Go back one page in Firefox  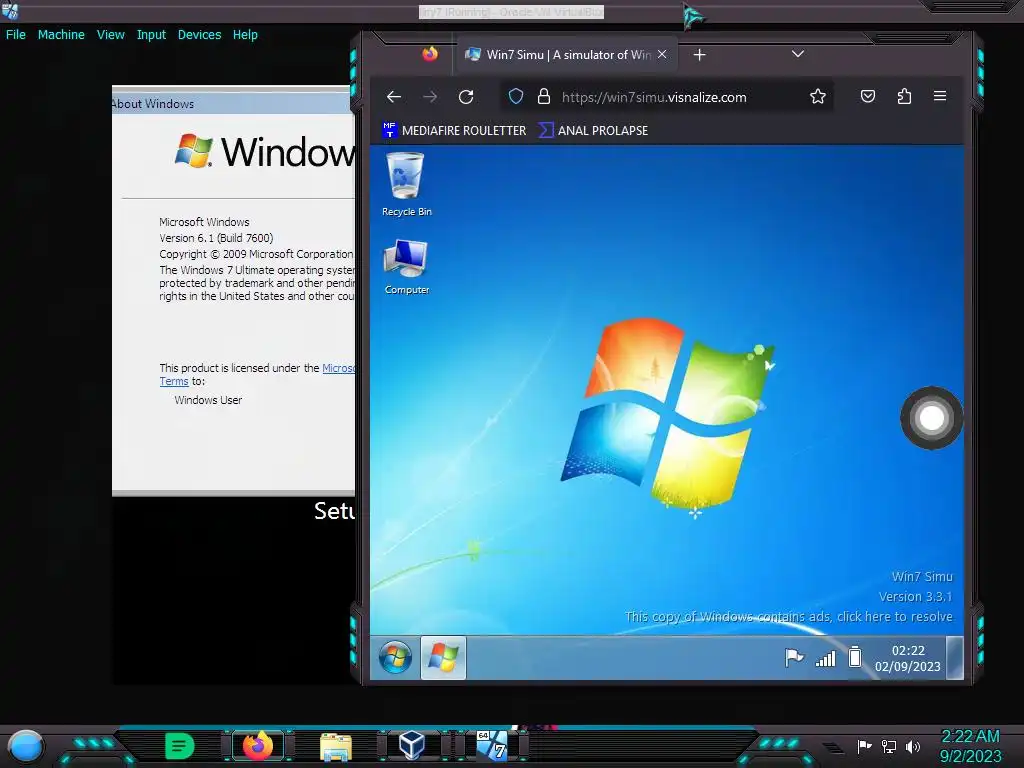click(x=394, y=97)
